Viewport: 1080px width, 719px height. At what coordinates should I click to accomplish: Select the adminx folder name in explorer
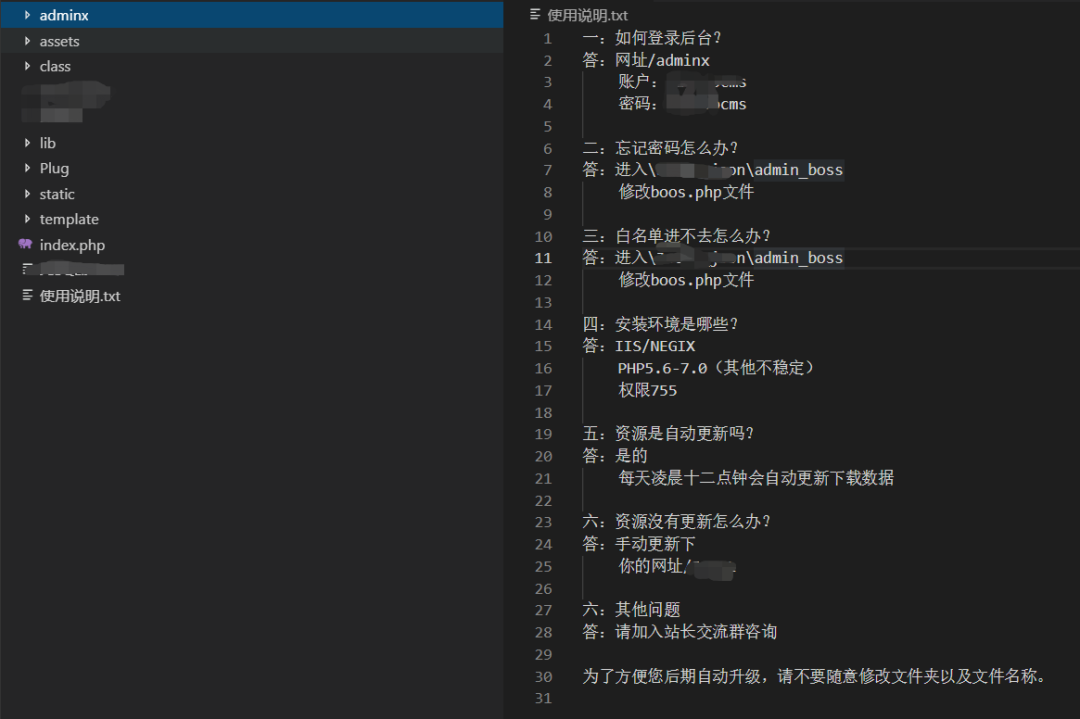pyautogui.click(x=64, y=15)
